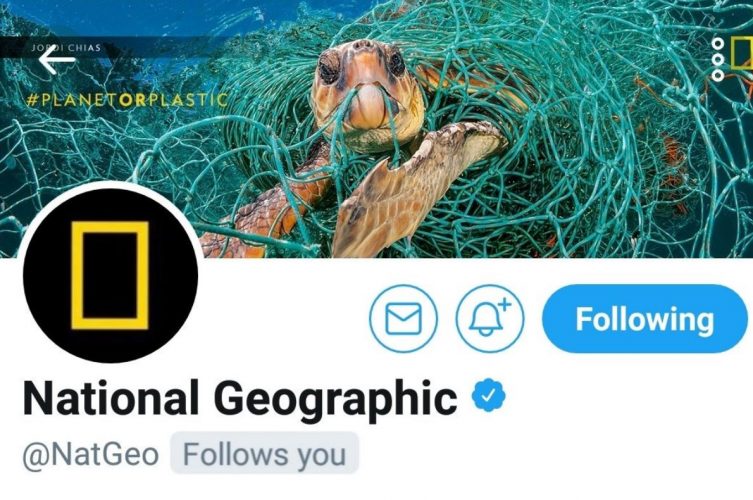
Task: Tap the turtle's head in the banner
Action: [367, 89]
